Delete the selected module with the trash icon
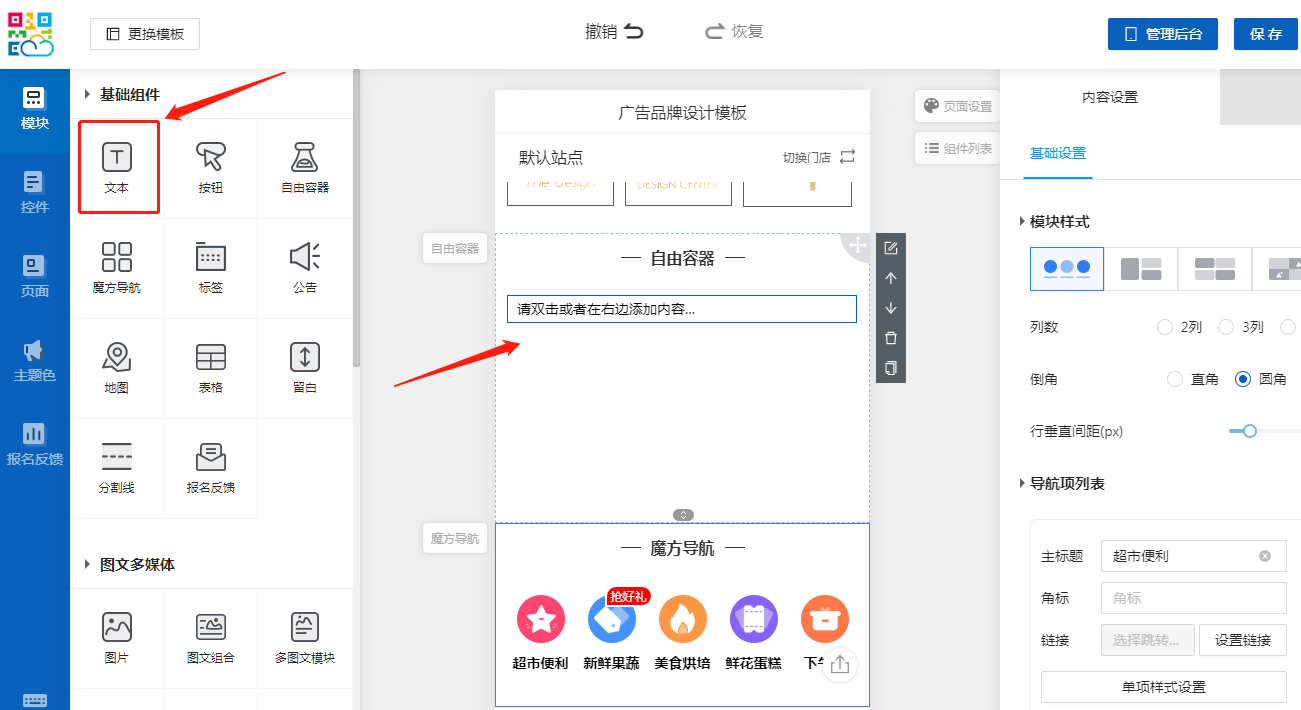This screenshot has height=710, width=1301. click(891, 338)
